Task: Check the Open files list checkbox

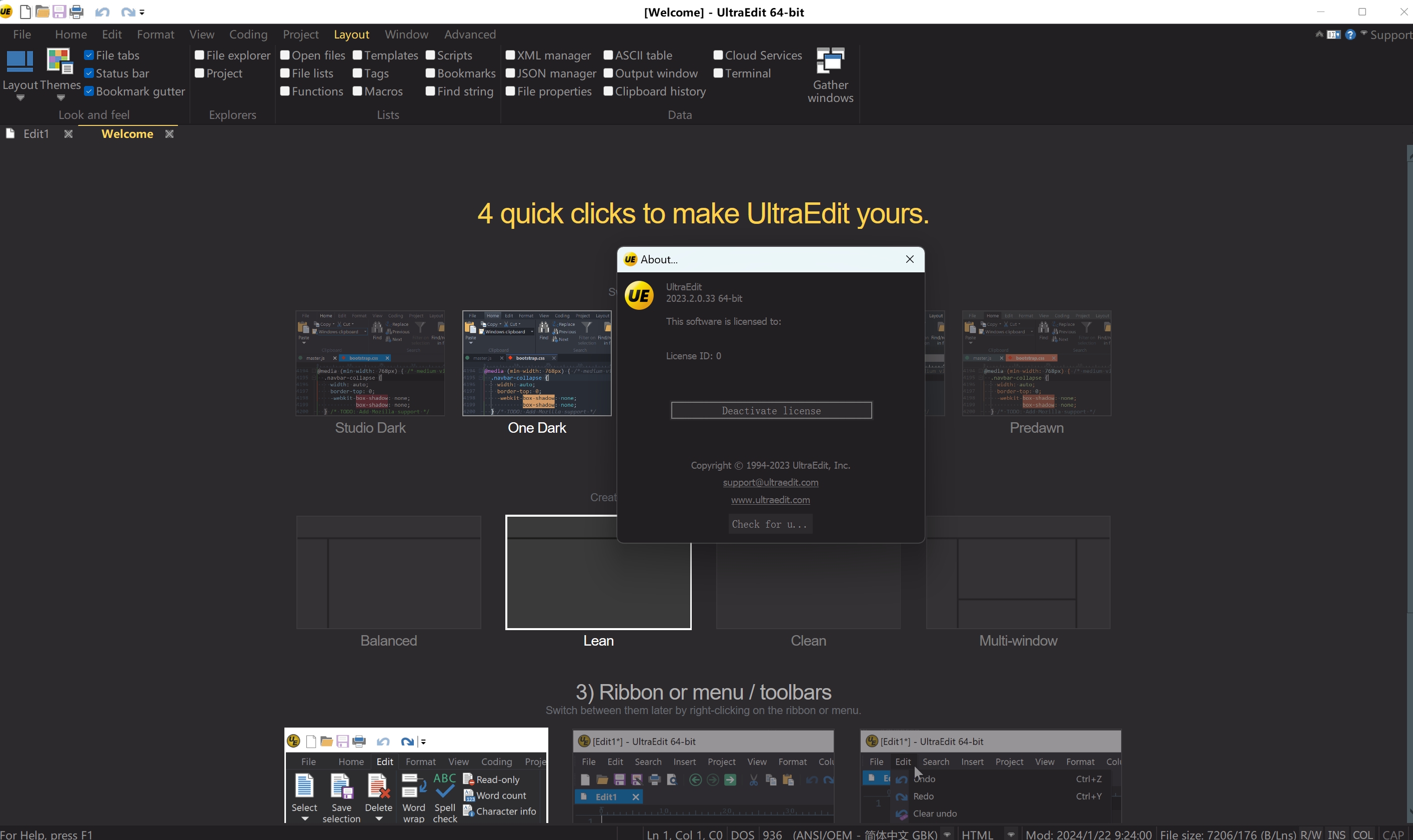Action: tap(285, 55)
